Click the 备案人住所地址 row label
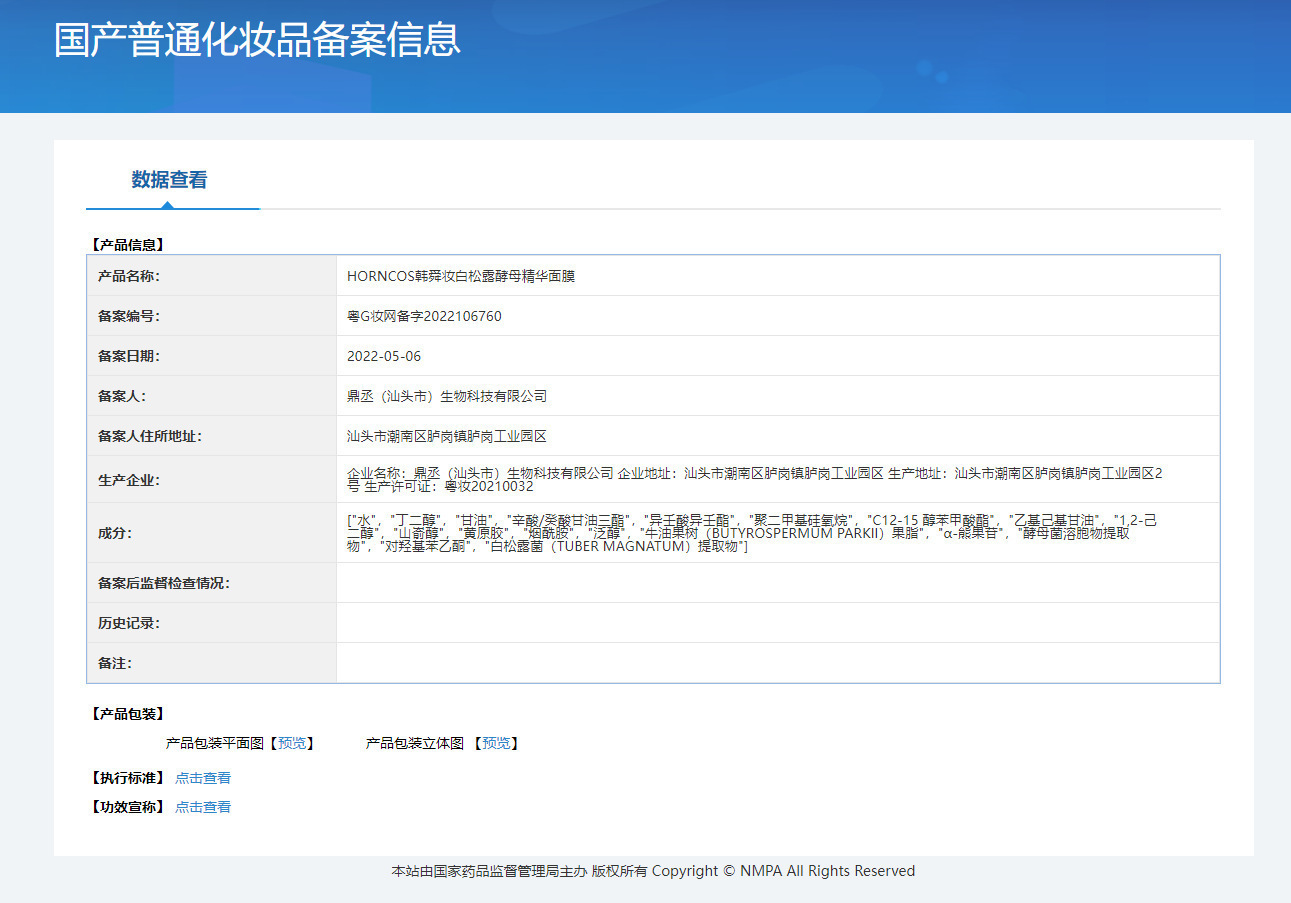 (149, 436)
